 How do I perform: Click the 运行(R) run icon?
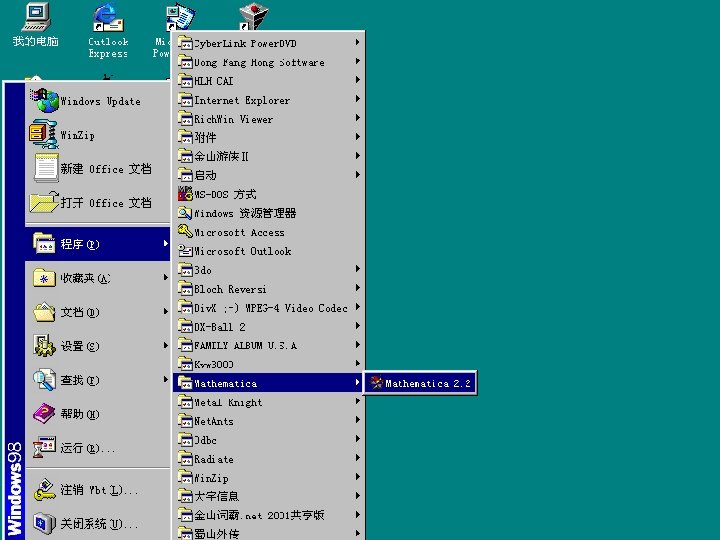click(x=45, y=447)
